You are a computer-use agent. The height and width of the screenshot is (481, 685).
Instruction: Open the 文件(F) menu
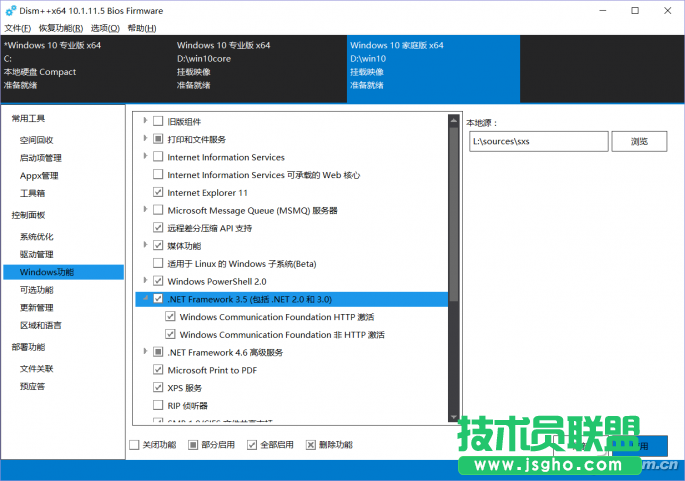click(18, 28)
